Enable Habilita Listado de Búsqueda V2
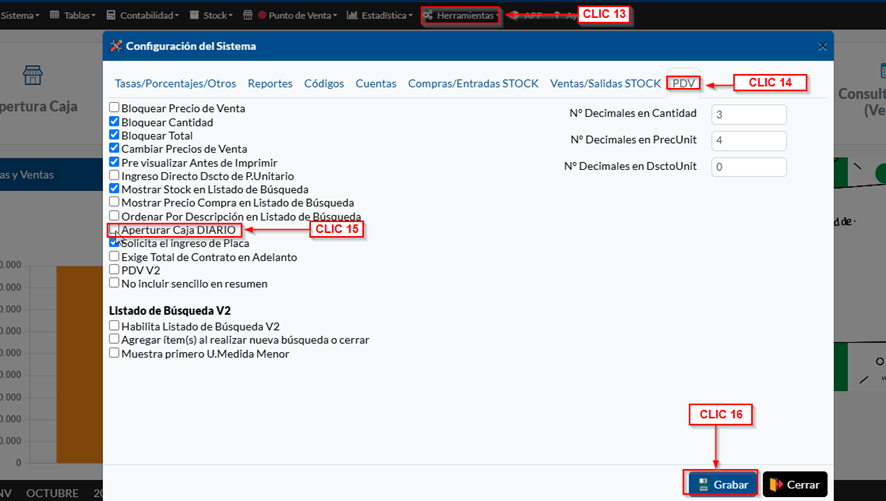 [114, 326]
